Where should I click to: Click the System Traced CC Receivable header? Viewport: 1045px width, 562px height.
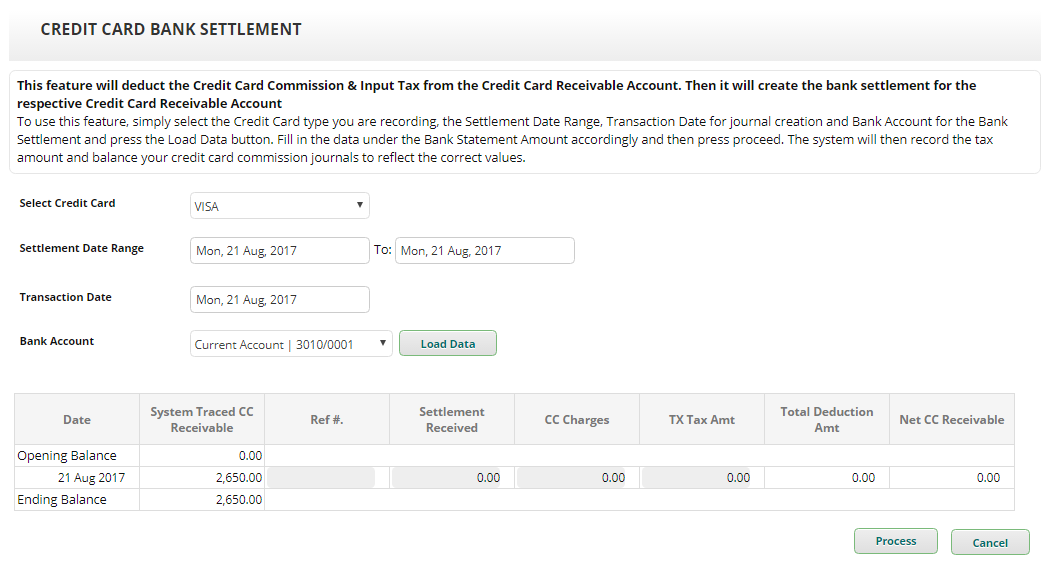202,420
